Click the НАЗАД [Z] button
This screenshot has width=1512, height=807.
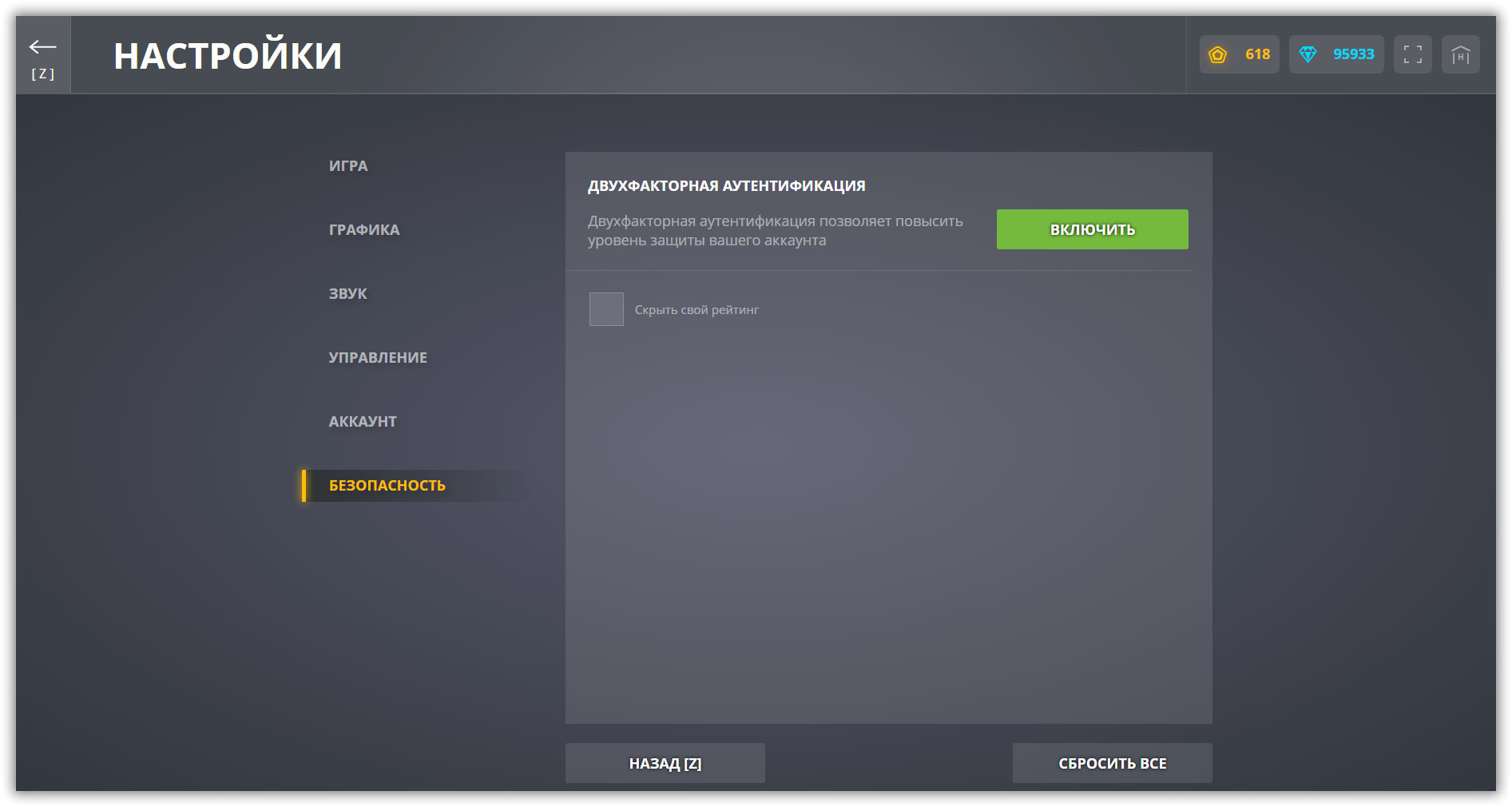[665, 763]
